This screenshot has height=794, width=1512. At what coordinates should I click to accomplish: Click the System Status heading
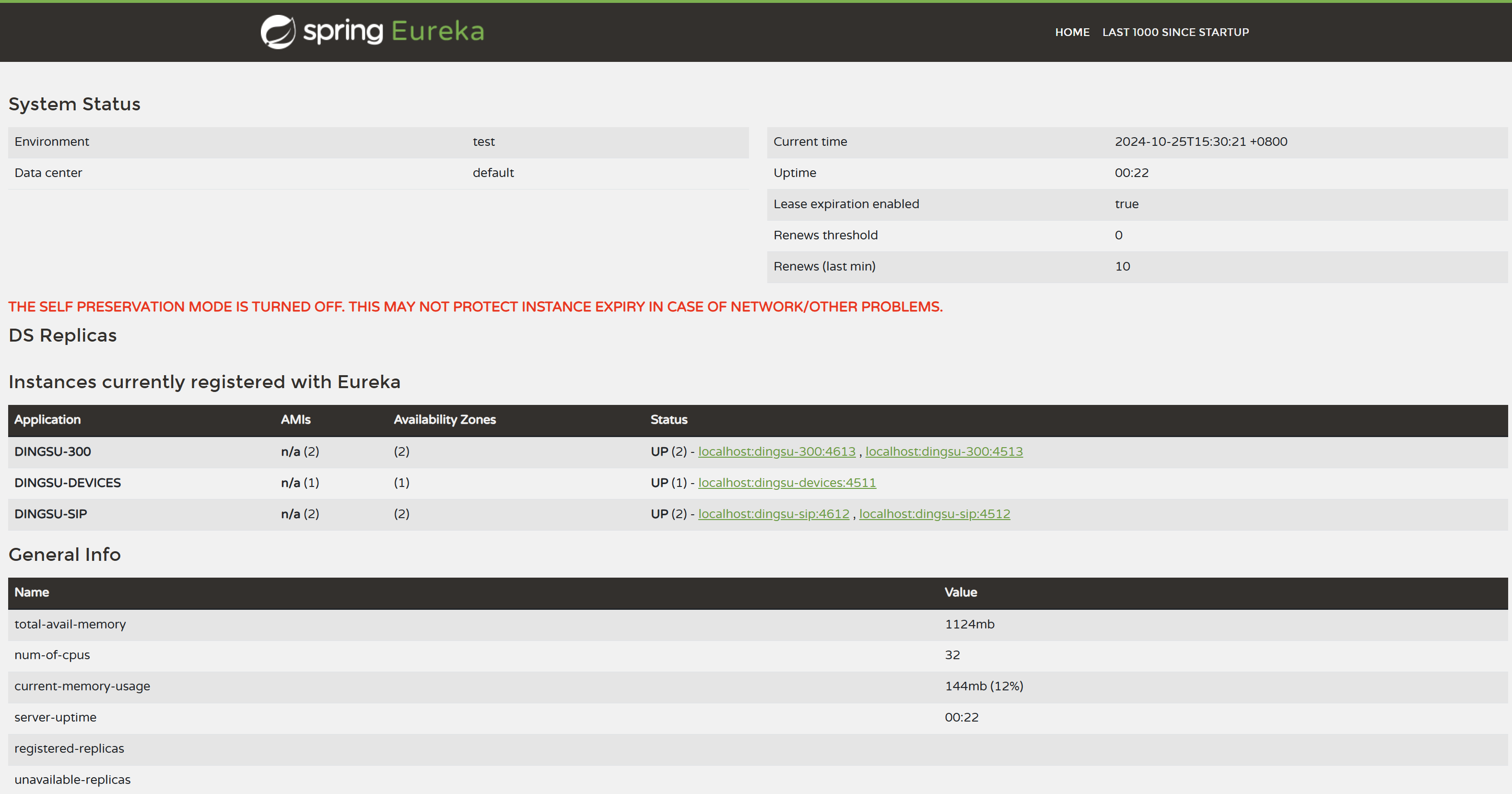(74, 104)
